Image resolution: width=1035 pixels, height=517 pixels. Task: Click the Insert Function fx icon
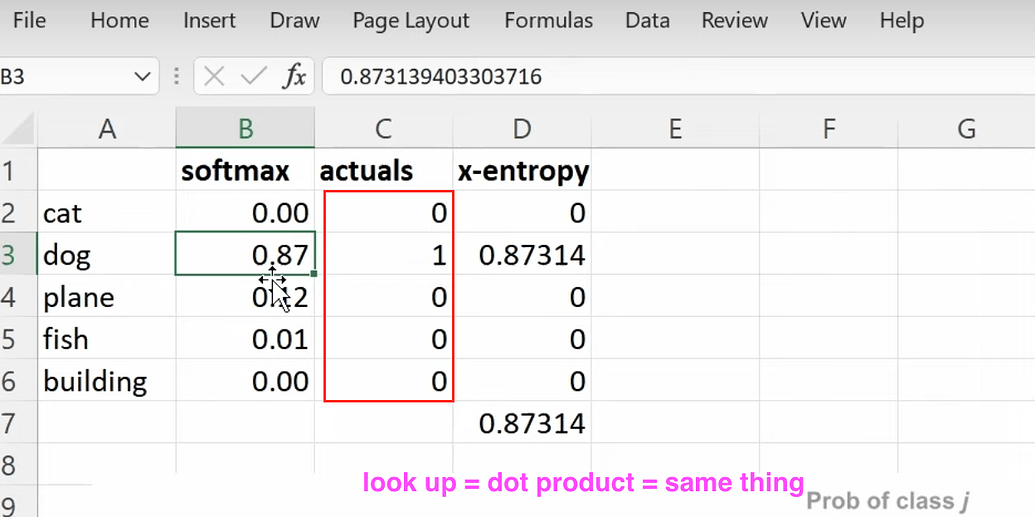[294, 76]
